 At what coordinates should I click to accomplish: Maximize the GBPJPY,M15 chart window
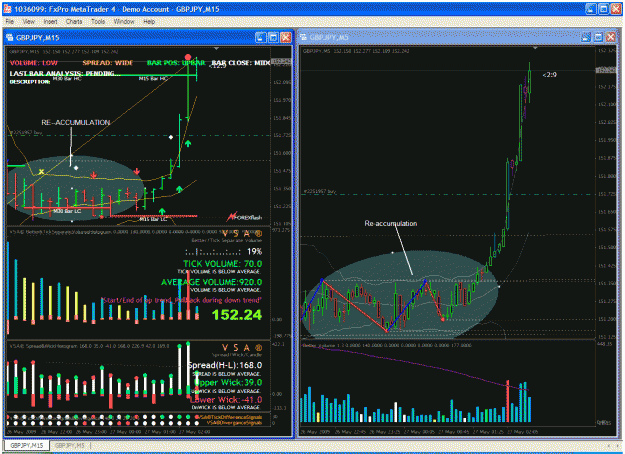tap(273, 37)
